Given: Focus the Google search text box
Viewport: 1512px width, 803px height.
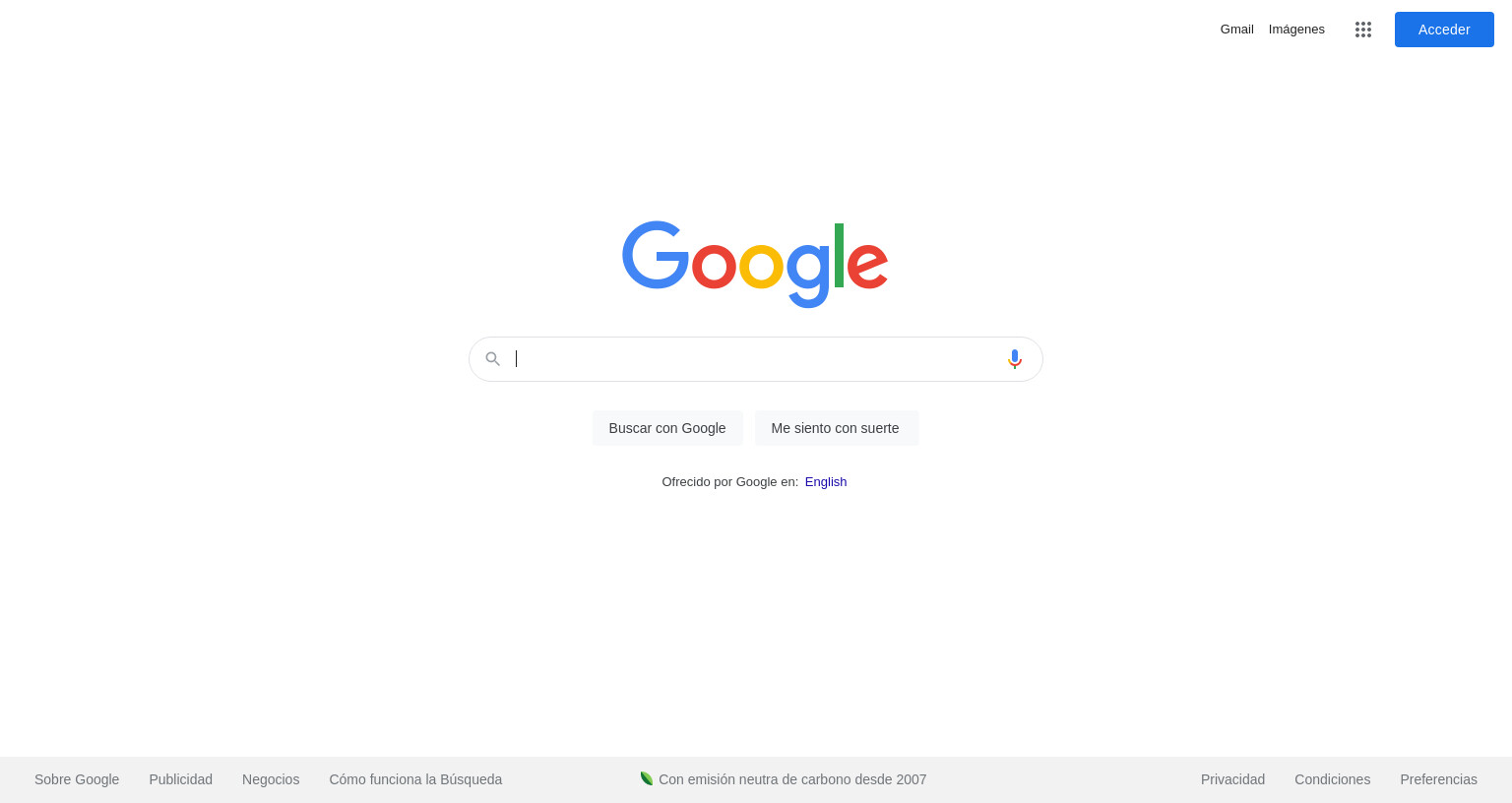Looking at the screenshot, I should tap(756, 359).
